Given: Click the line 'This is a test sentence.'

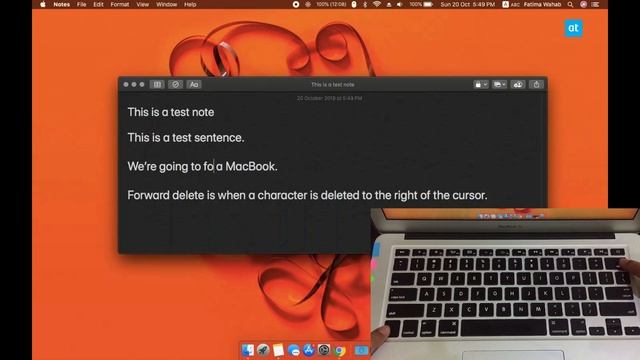Looking at the screenshot, I should pos(186,138).
